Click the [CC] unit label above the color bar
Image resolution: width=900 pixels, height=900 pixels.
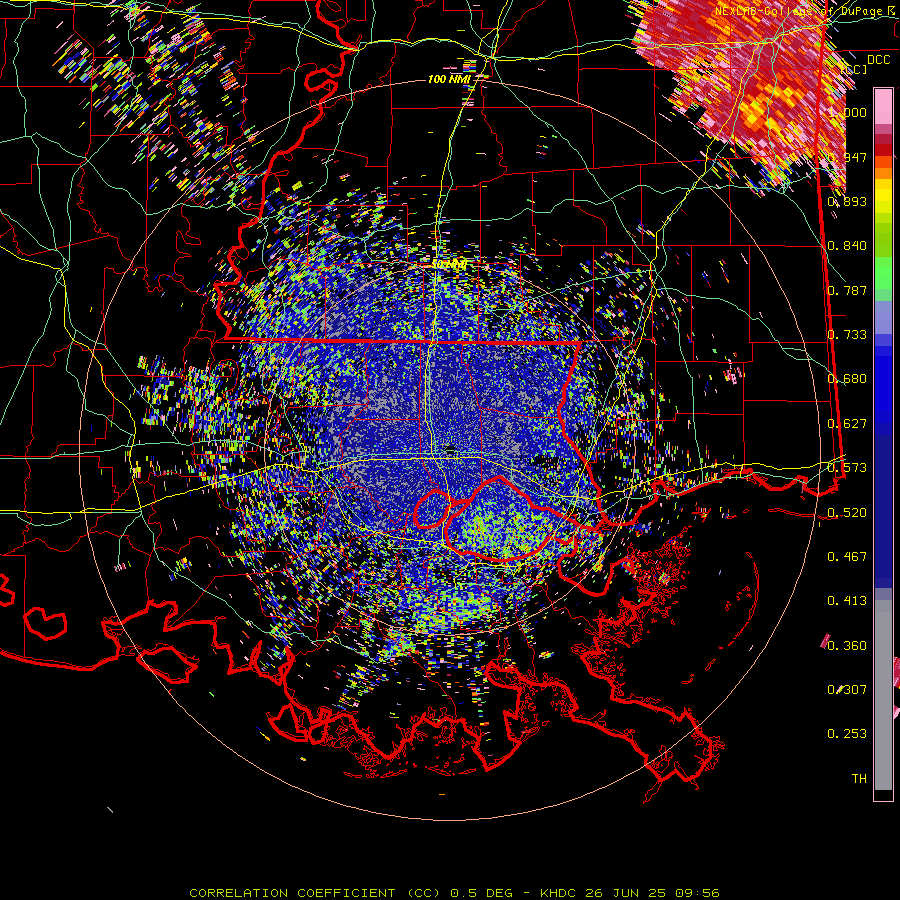(x=855, y=70)
